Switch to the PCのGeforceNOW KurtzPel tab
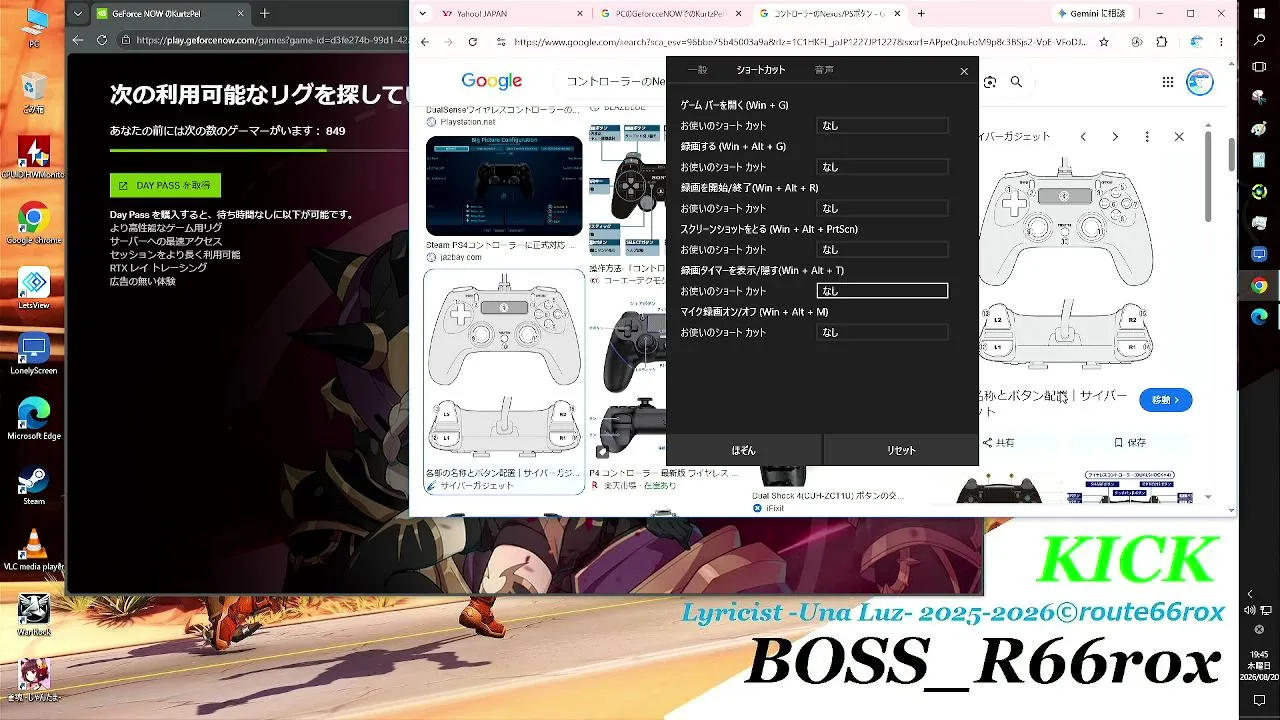The image size is (1280, 720). click(x=668, y=14)
